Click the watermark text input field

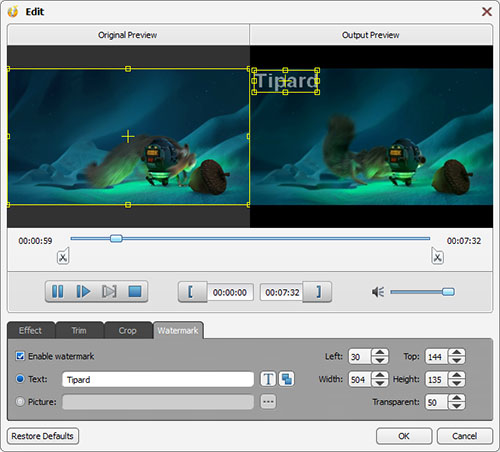tap(158, 379)
